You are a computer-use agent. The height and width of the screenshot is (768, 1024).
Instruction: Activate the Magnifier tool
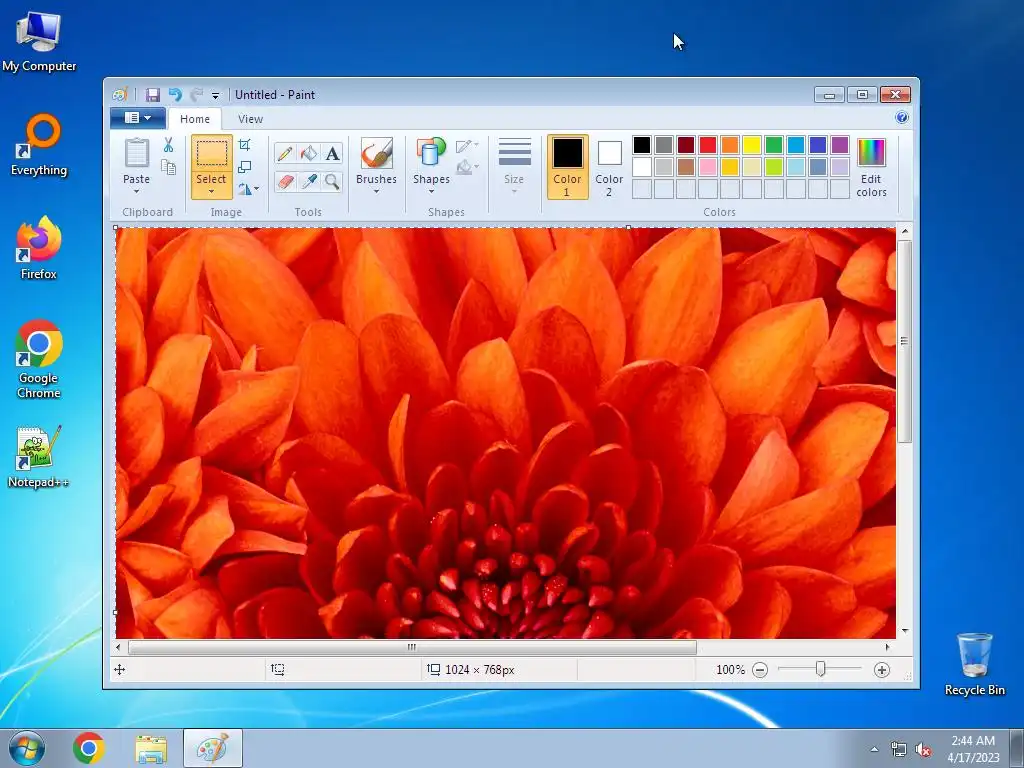(x=332, y=181)
